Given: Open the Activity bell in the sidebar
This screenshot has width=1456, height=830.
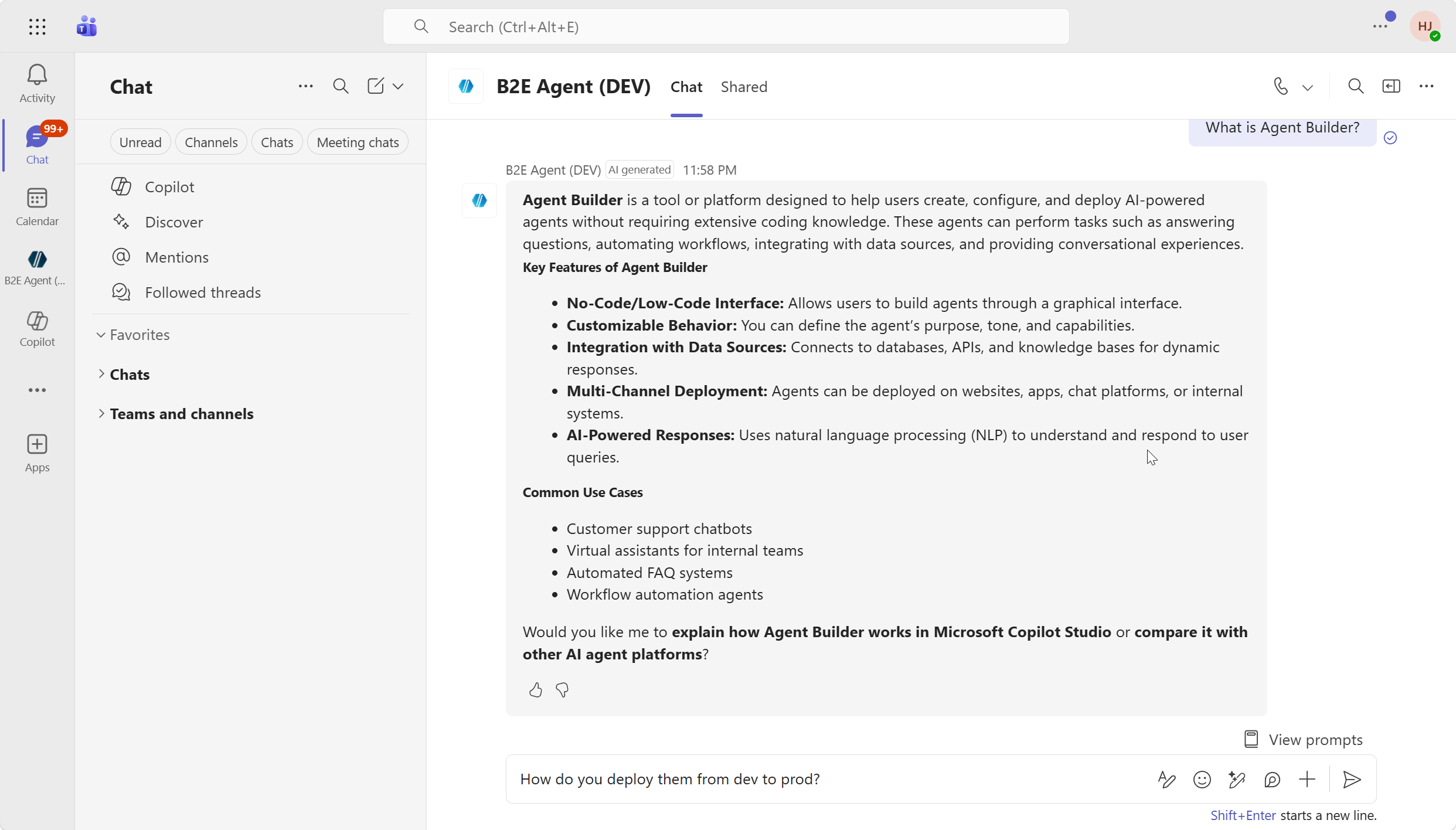Looking at the screenshot, I should (36, 82).
